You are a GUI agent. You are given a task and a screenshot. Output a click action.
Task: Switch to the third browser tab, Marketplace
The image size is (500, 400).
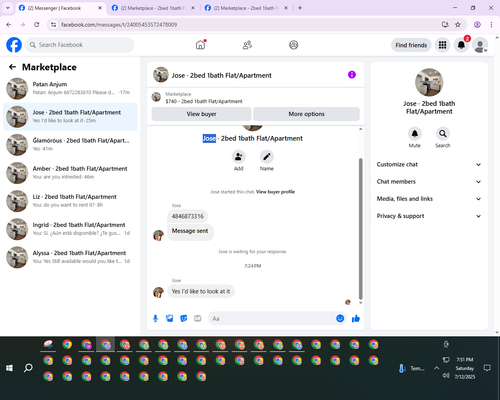(246, 8)
